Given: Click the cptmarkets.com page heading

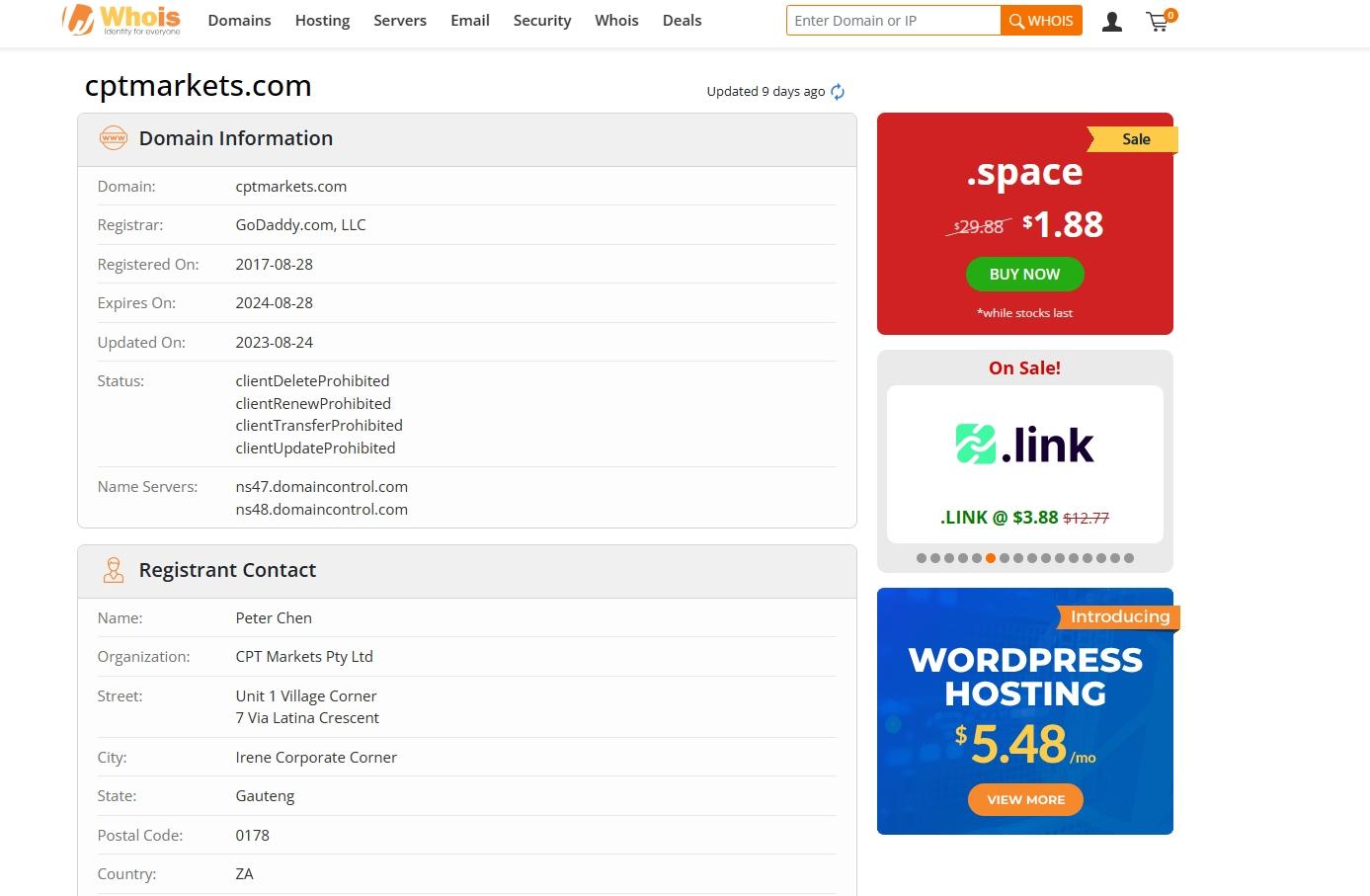Looking at the screenshot, I should pyautogui.click(x=198, y=87).
